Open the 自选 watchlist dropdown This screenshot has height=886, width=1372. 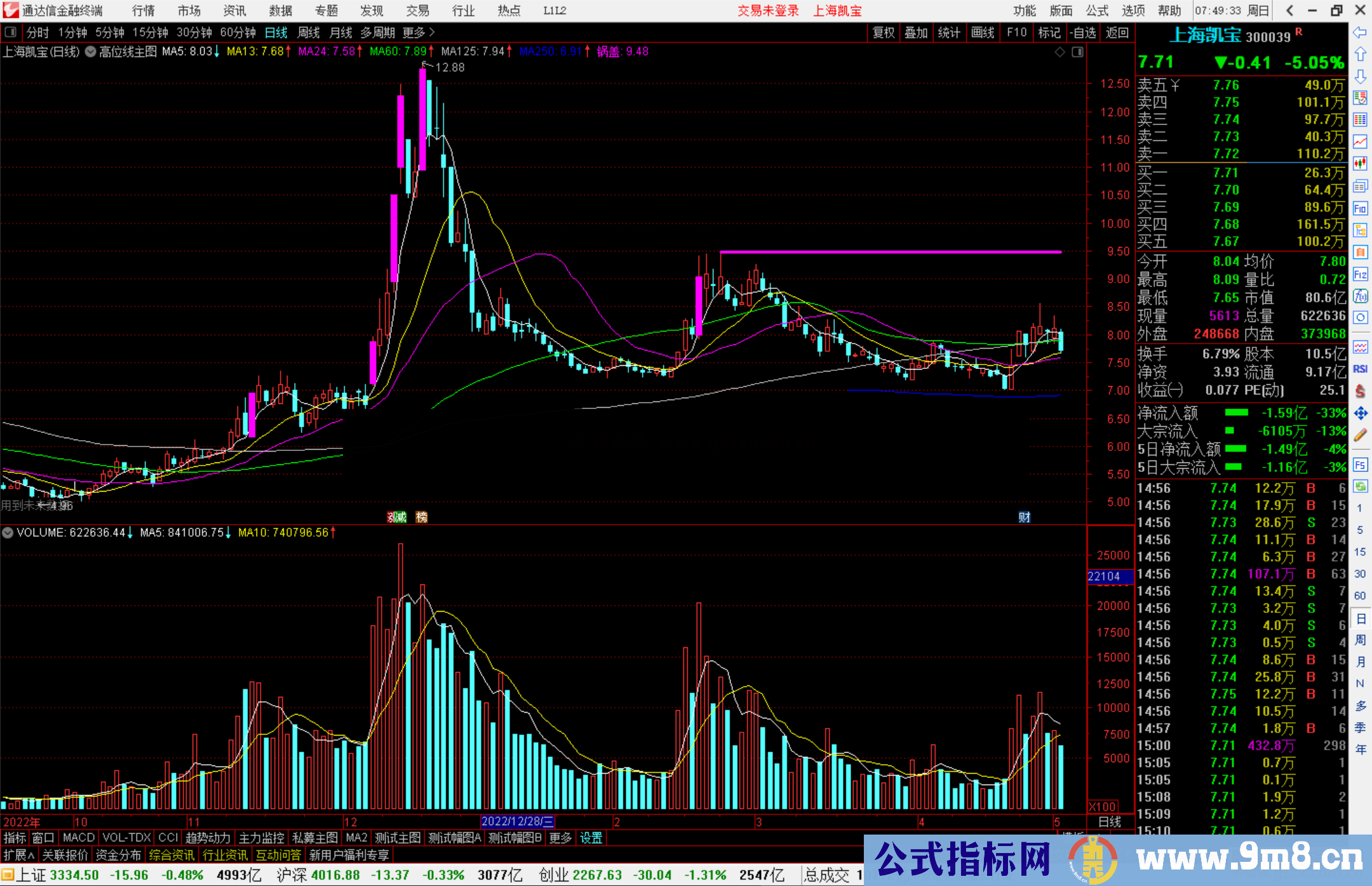pyautogui.click(x=1082, y=32)
